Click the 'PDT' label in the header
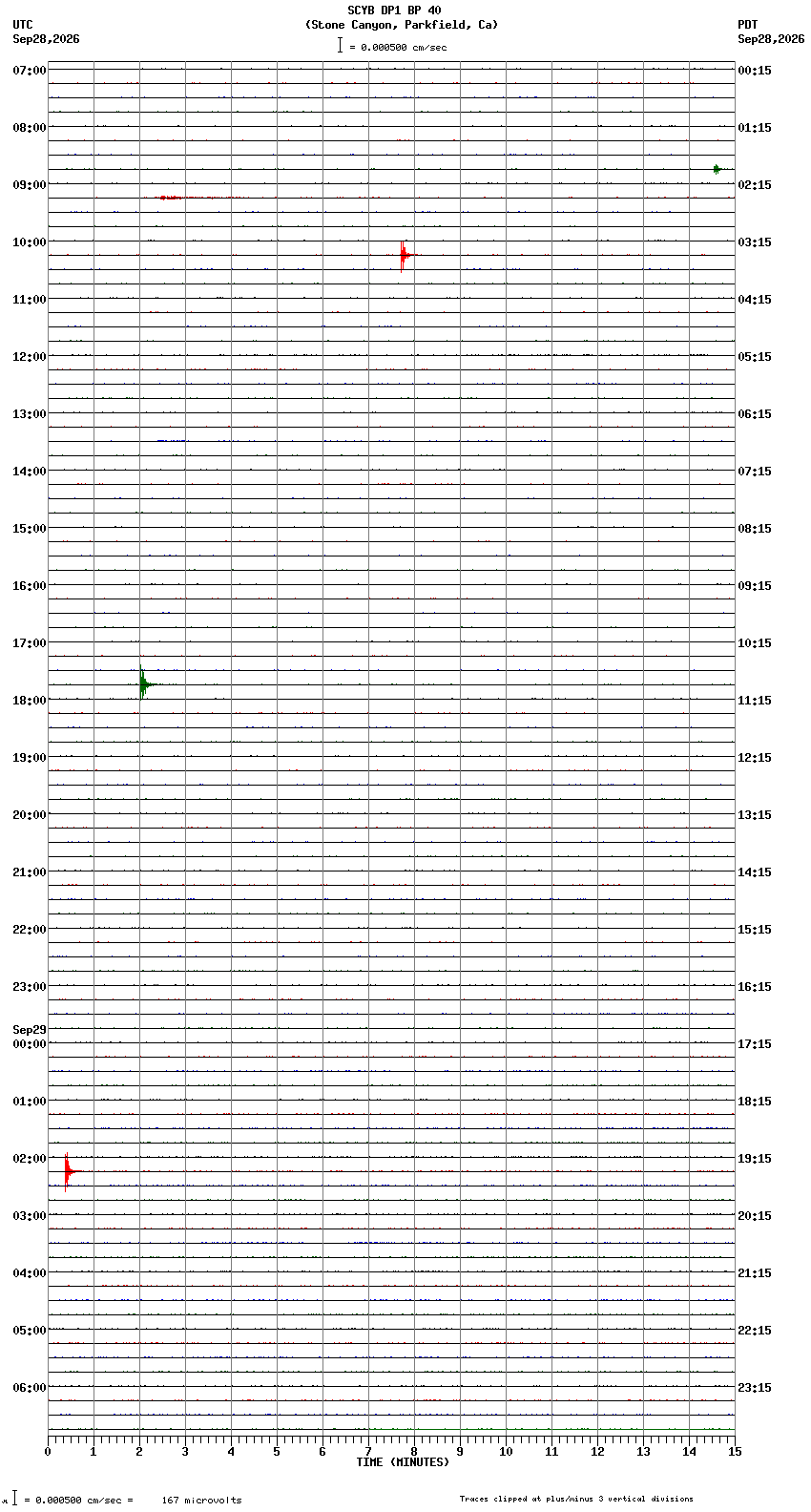This screenshot has height=1512, width=811. [747, 25]
